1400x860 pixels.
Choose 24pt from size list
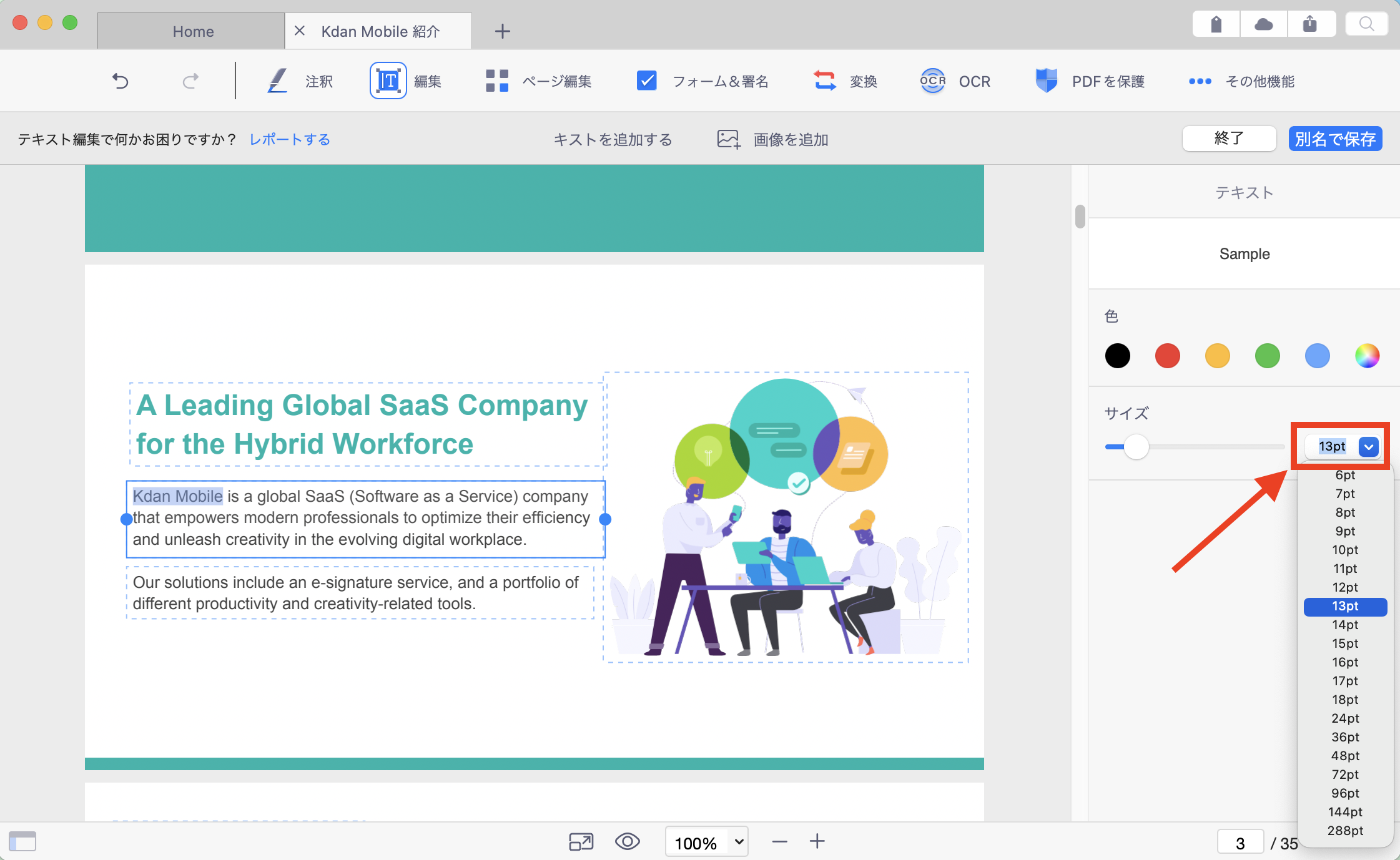[1345, 718]
